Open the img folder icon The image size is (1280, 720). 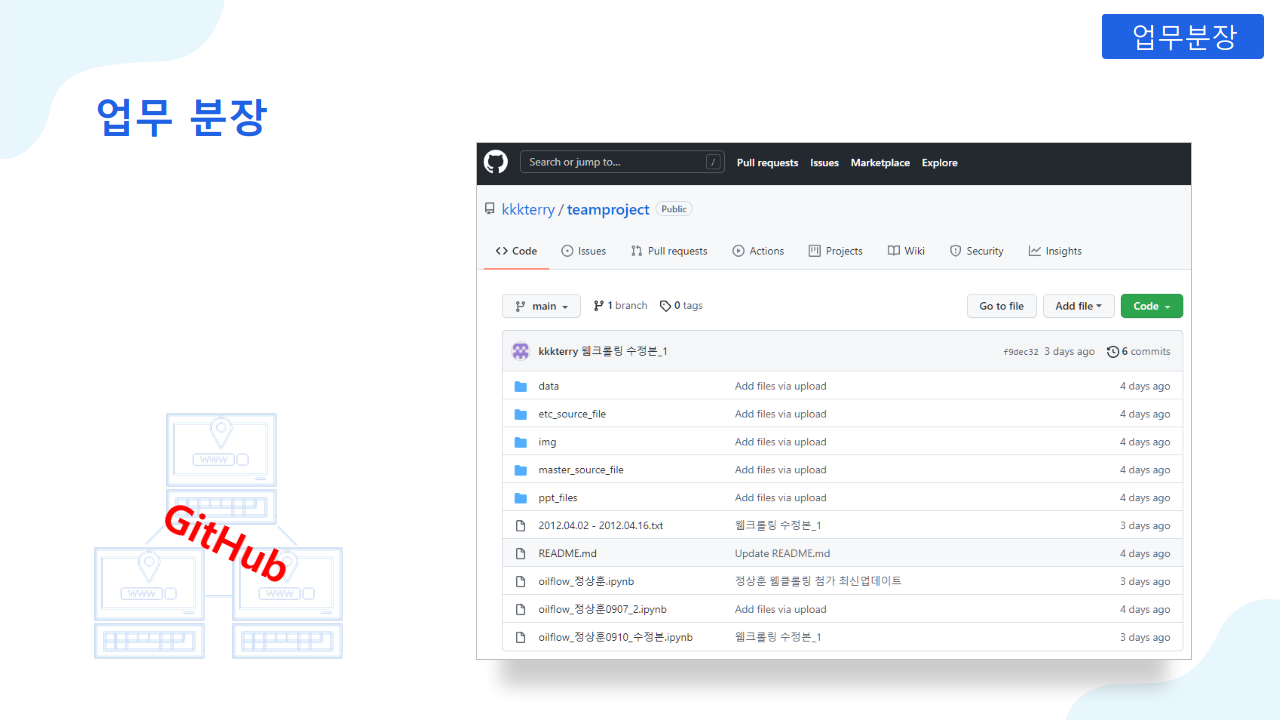[520, 442]
